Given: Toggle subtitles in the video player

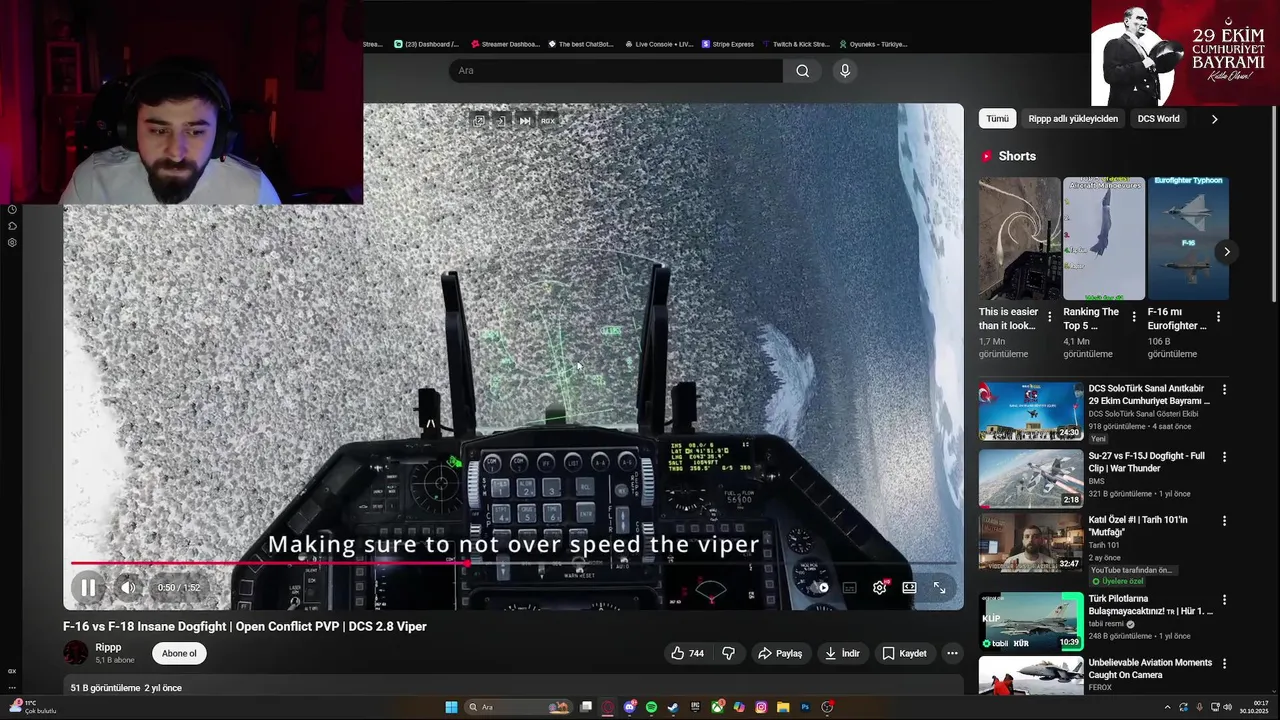Looking at the screenshot, I should pyautogui.click(x=849, y=588).
